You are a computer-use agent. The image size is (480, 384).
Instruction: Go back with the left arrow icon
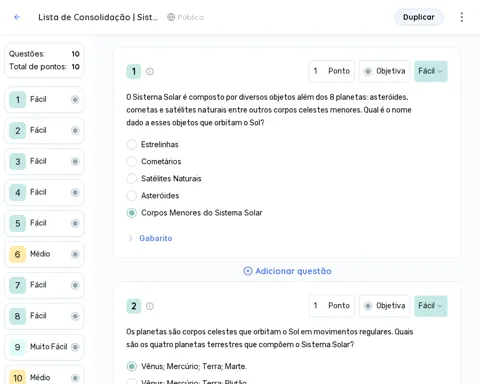pos(17,17)
